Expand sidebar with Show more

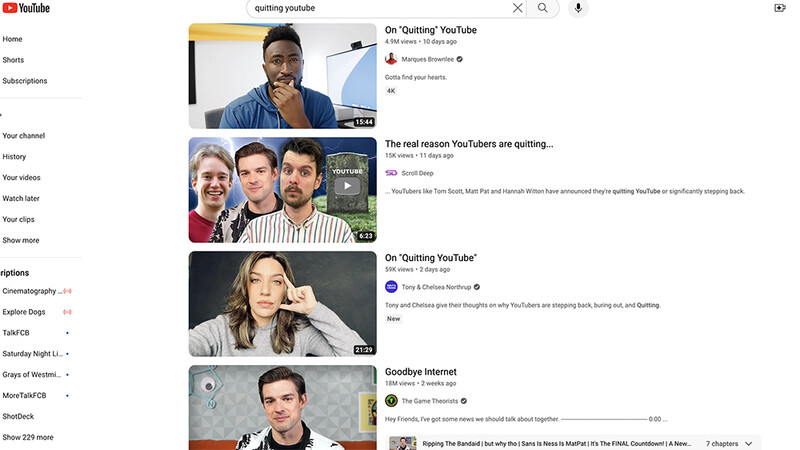click(x=21, y=240)
